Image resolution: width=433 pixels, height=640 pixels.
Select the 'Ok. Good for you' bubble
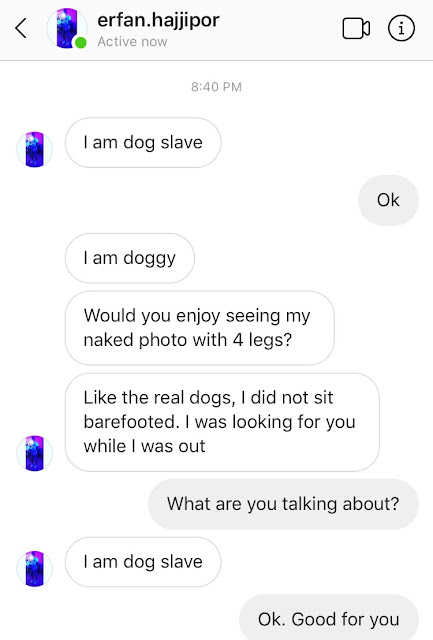(329, 618)
